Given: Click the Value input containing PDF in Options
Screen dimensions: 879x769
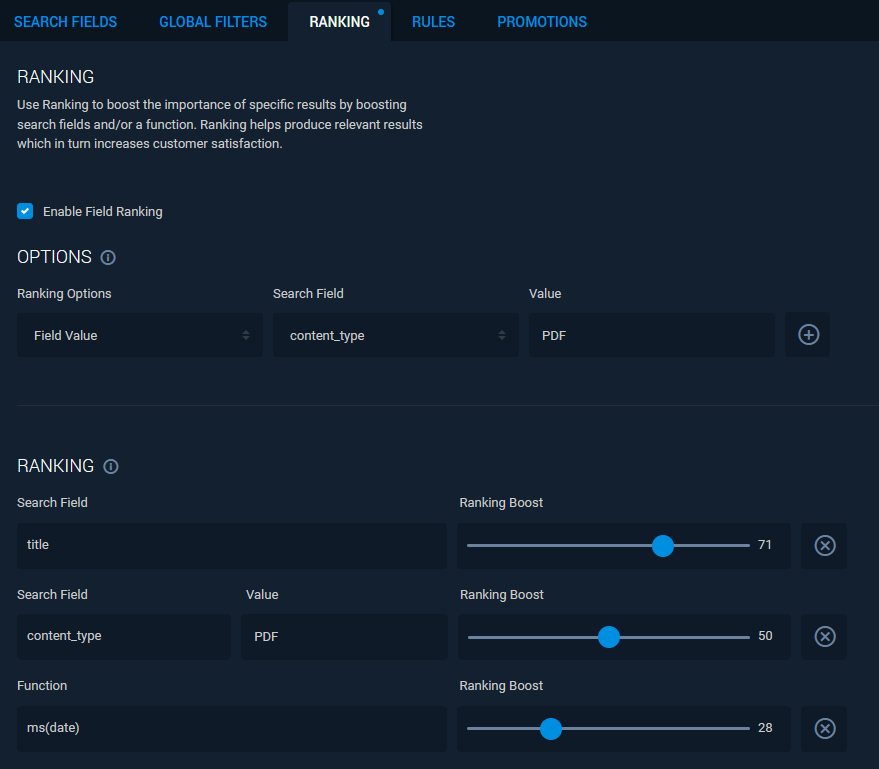Looking at the screenshot, I should pos(652,335).
